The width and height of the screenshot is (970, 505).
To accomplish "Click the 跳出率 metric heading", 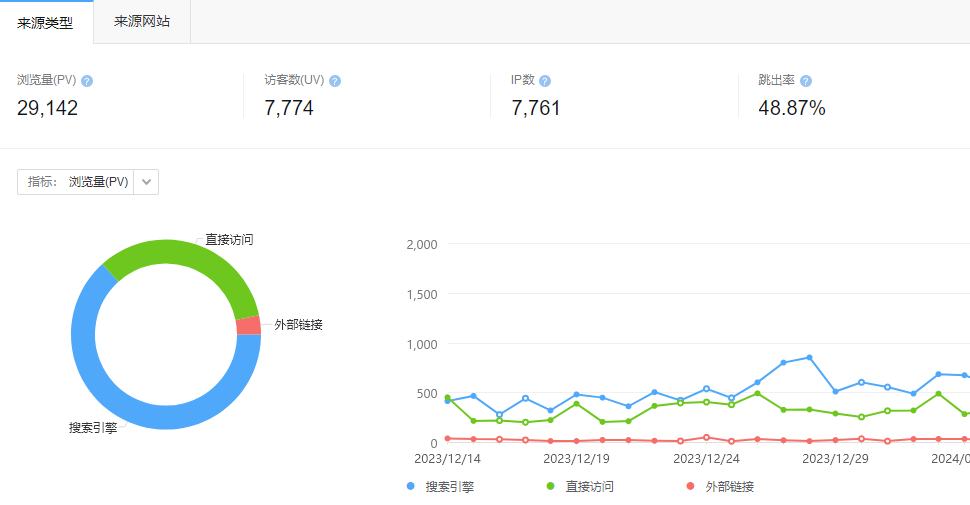I will [776, 80].
